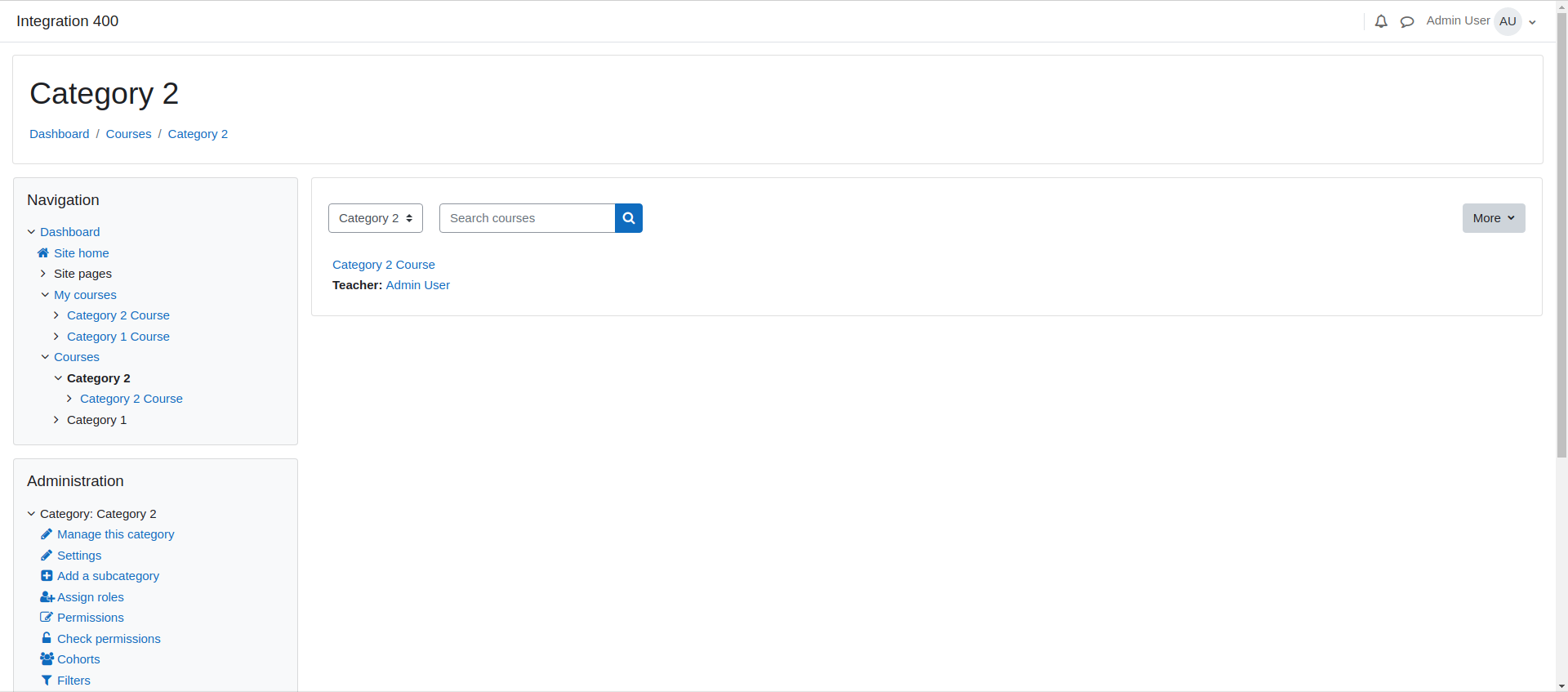Click the Cohorts group icon
Viewport: 1568px width, 692px height.
tap(47, 659)
